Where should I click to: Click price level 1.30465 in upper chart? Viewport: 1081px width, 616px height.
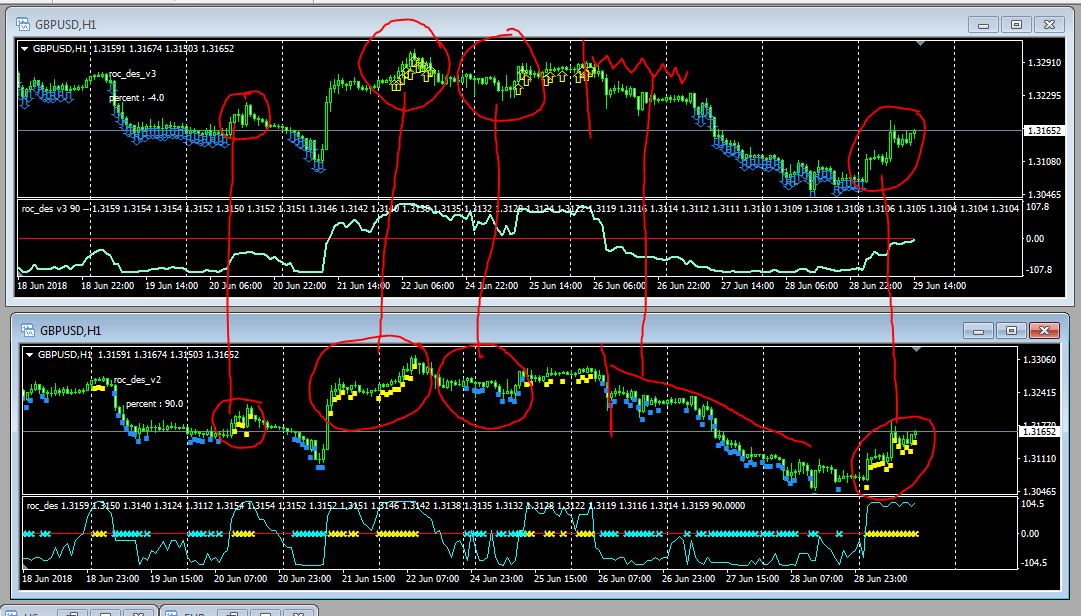point(1044,195)
